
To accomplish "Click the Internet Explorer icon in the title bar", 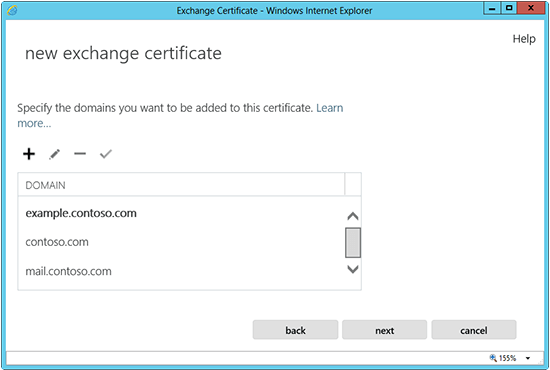I will (12, 11).
